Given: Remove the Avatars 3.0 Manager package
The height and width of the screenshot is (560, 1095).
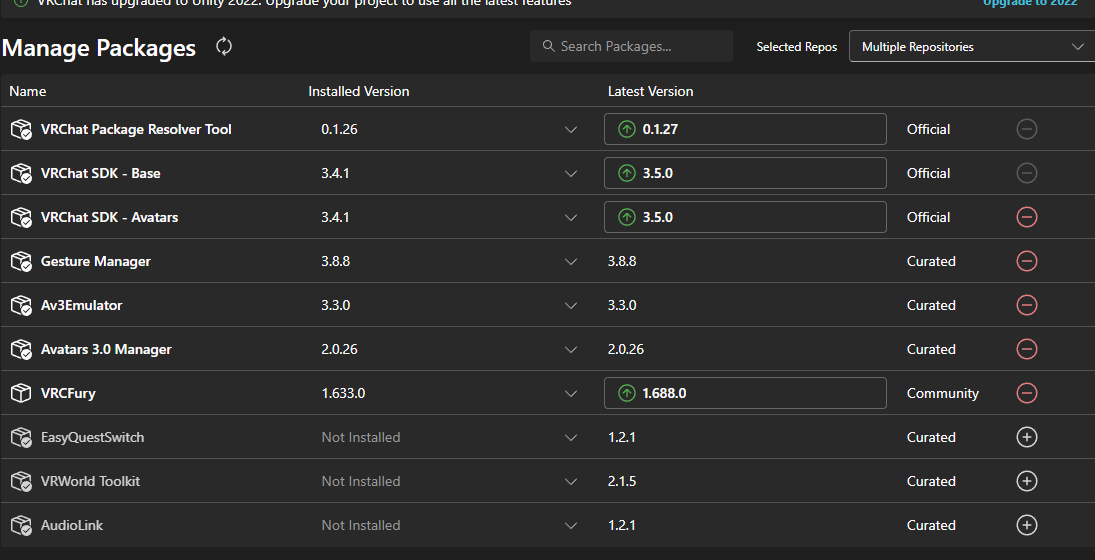Looking at the screenshot, I should [x=1026, y=349].
